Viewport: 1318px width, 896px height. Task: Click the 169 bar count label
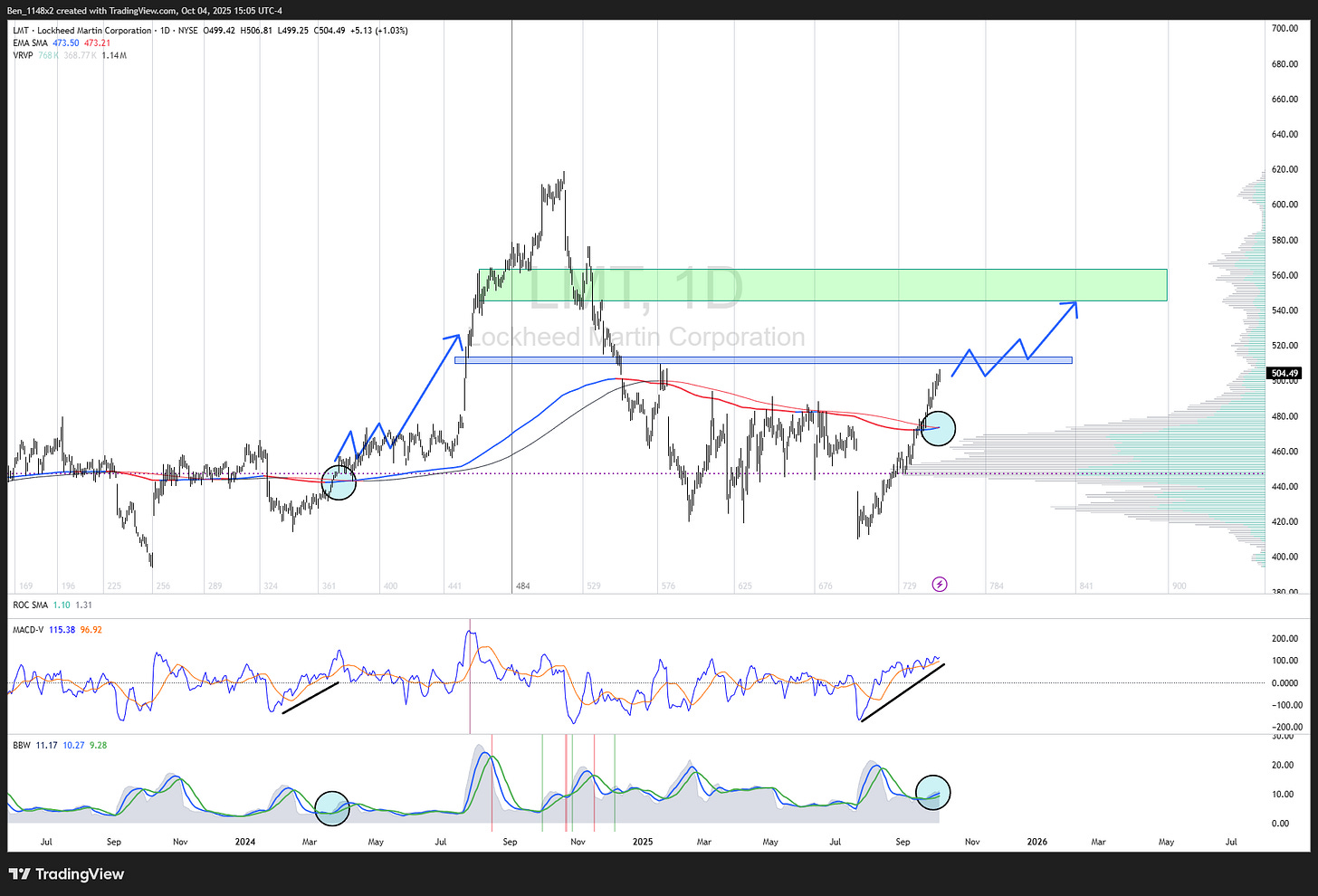26,586
